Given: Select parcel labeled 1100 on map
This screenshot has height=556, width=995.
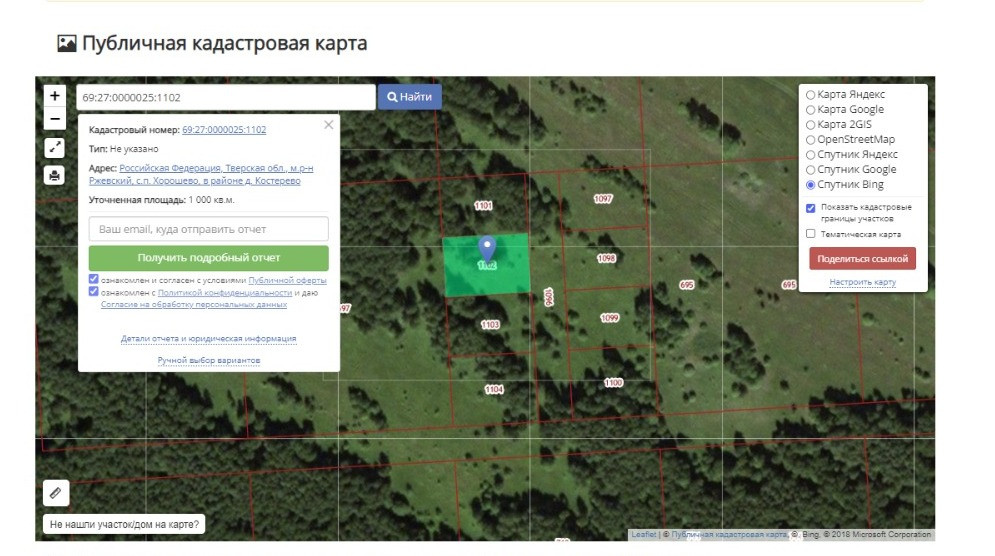Looking at the screenshot, I should pos(613,383).
